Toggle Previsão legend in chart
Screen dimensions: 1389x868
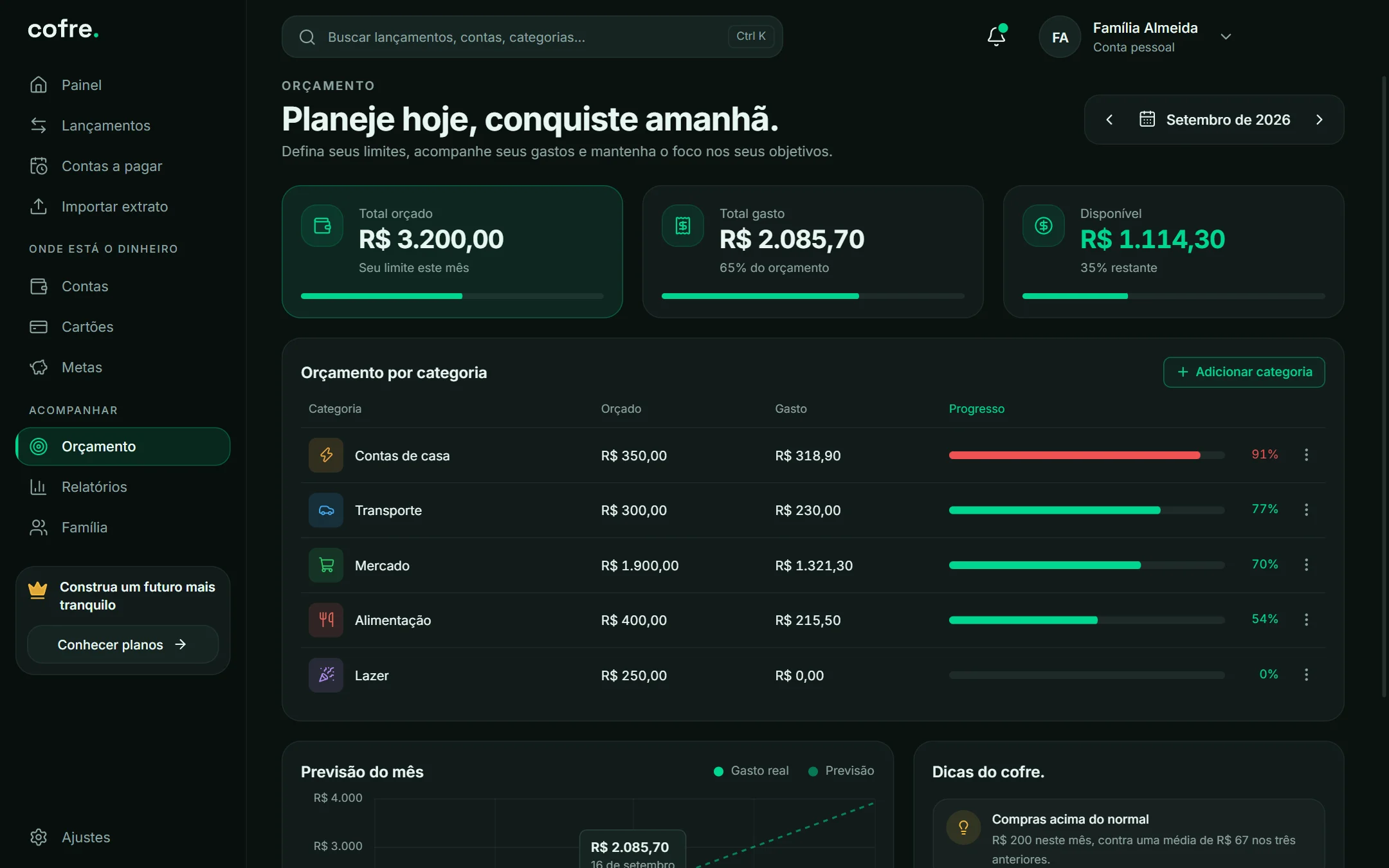click(841, 771)
